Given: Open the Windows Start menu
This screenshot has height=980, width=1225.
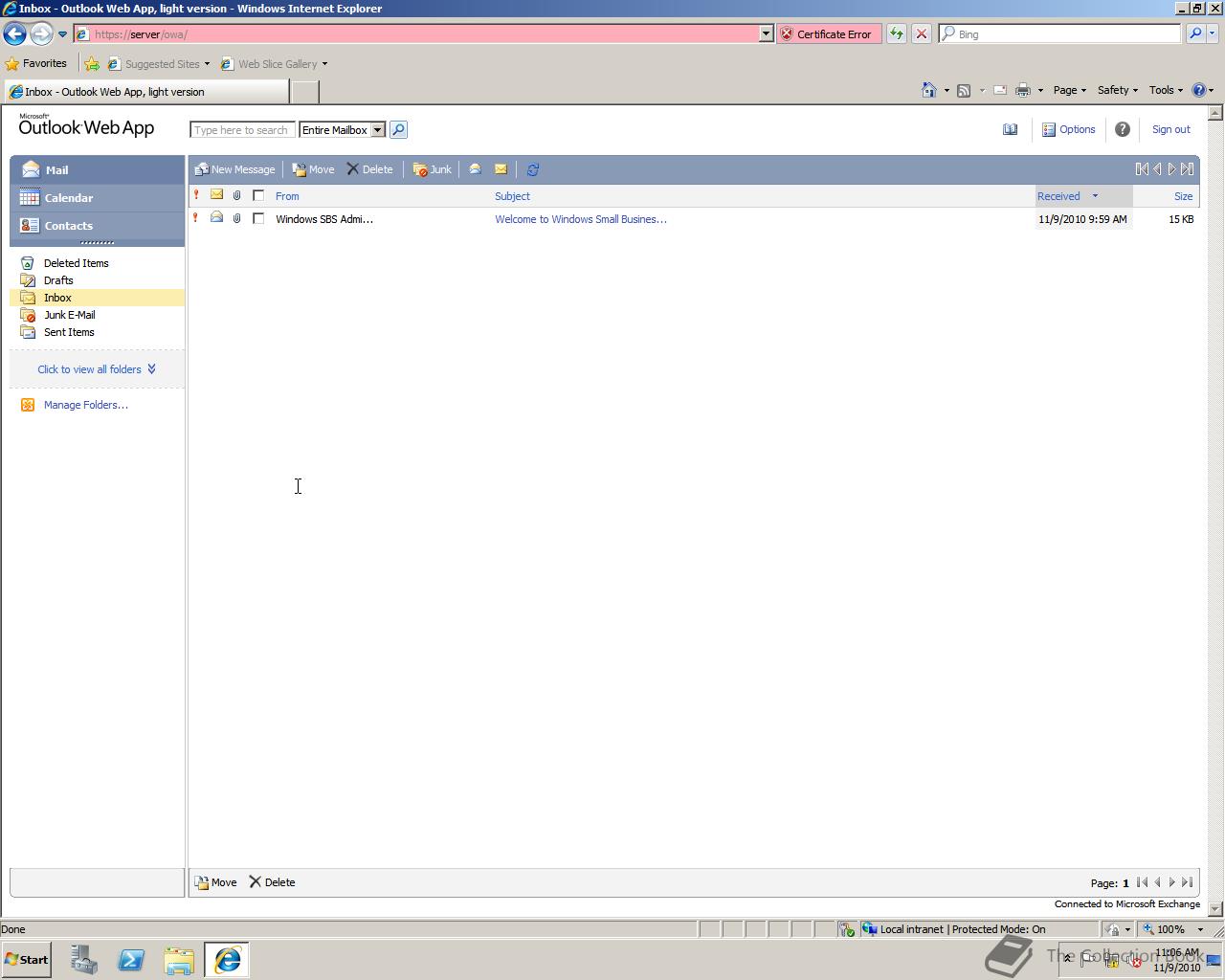Looking at the screenshot, I should pos(27,960).
